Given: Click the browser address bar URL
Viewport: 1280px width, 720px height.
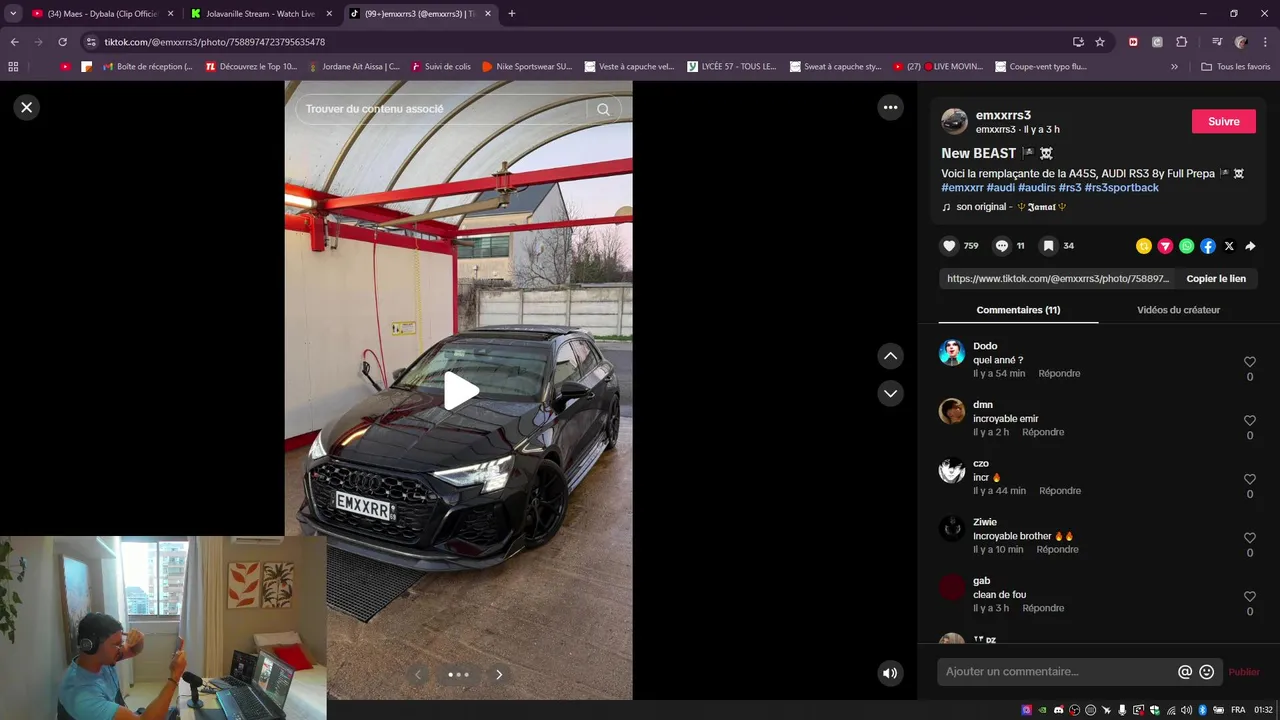Looking at the screenshot, I should [x=214, y=42].
